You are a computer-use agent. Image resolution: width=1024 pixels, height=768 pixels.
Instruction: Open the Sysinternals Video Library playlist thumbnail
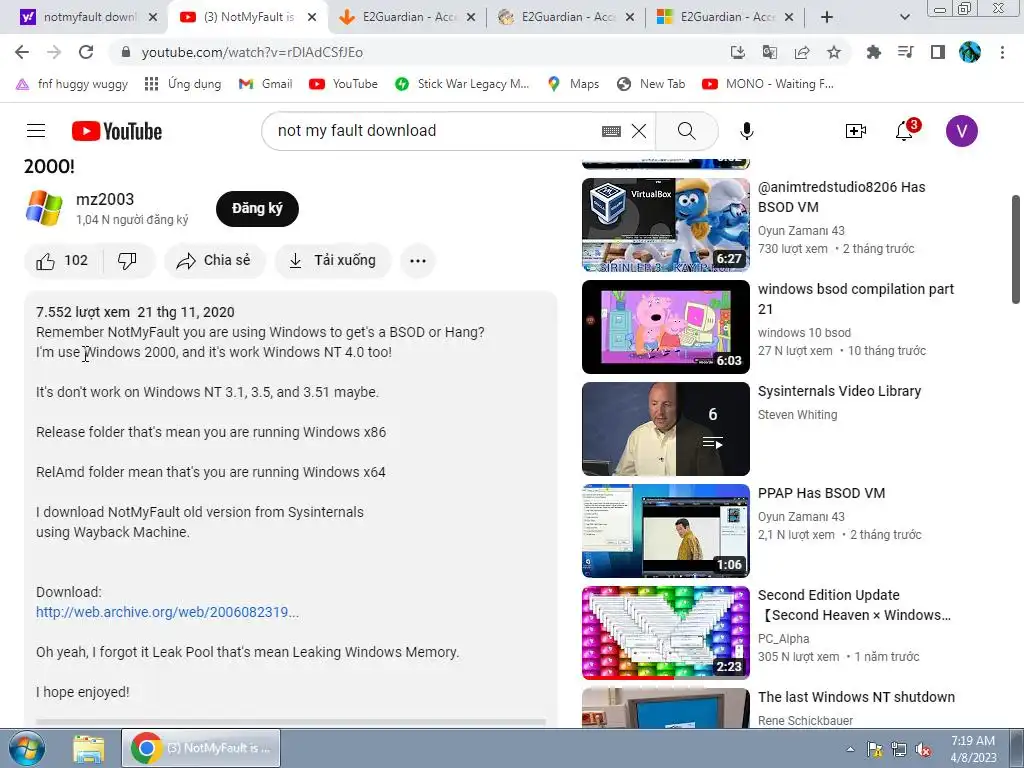(665, 429)
